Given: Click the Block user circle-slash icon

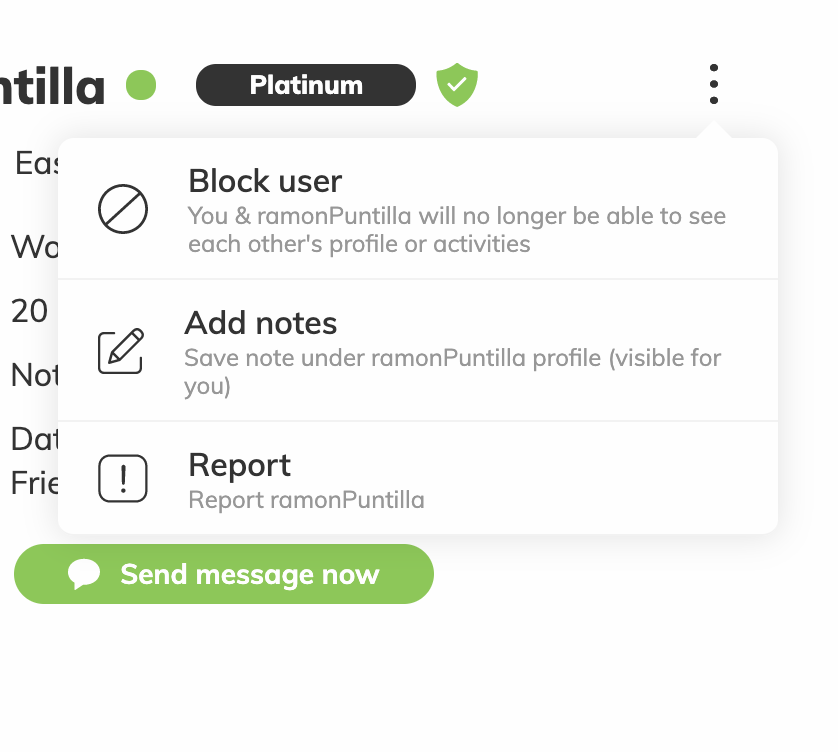Looking at the screenshot, I should 123,209.
